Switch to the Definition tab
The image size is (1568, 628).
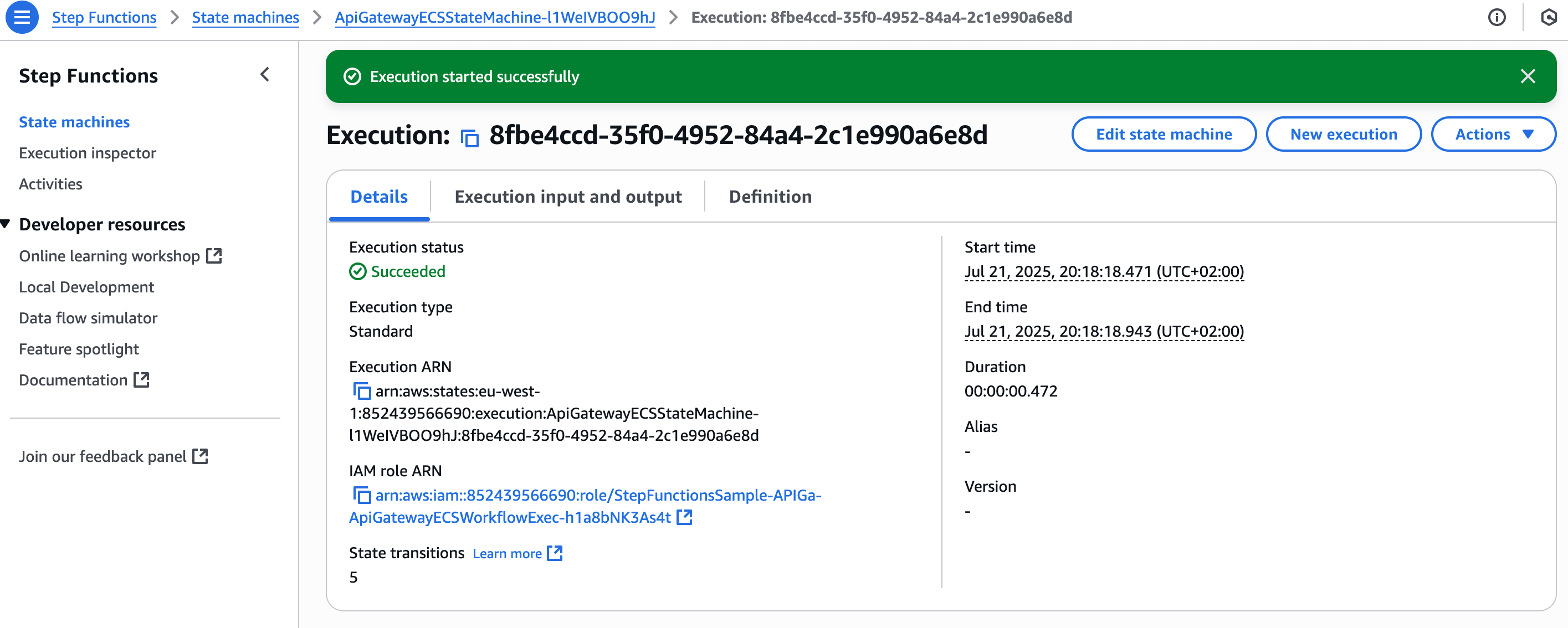tap(770, 197)
